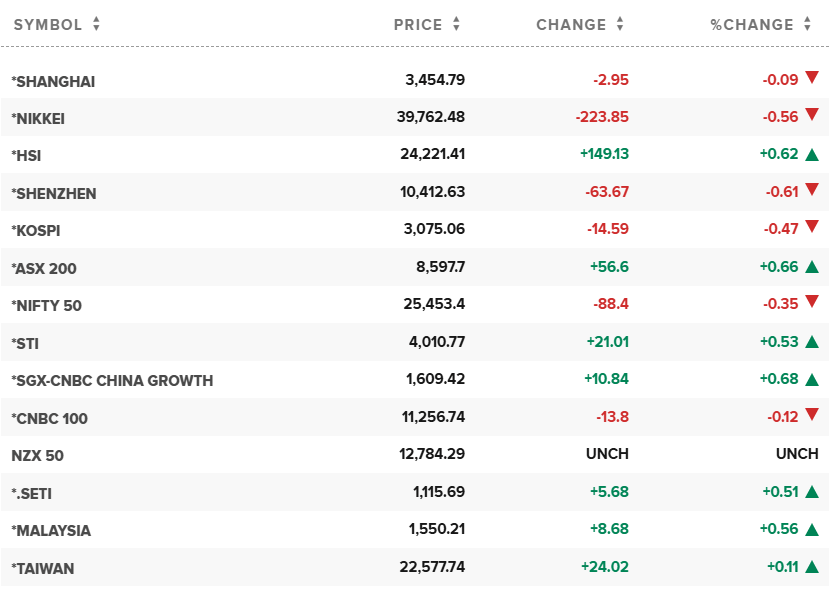
Task: Sort table by the SYMBOL sort arrows
Action: (96, 25)
